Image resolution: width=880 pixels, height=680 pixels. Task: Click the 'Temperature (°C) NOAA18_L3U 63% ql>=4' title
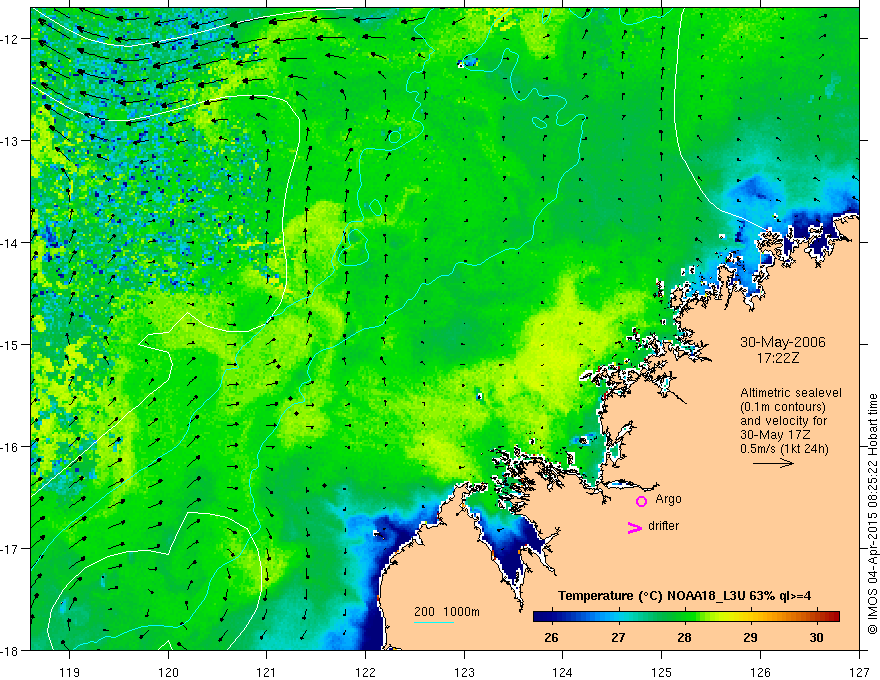684,596
